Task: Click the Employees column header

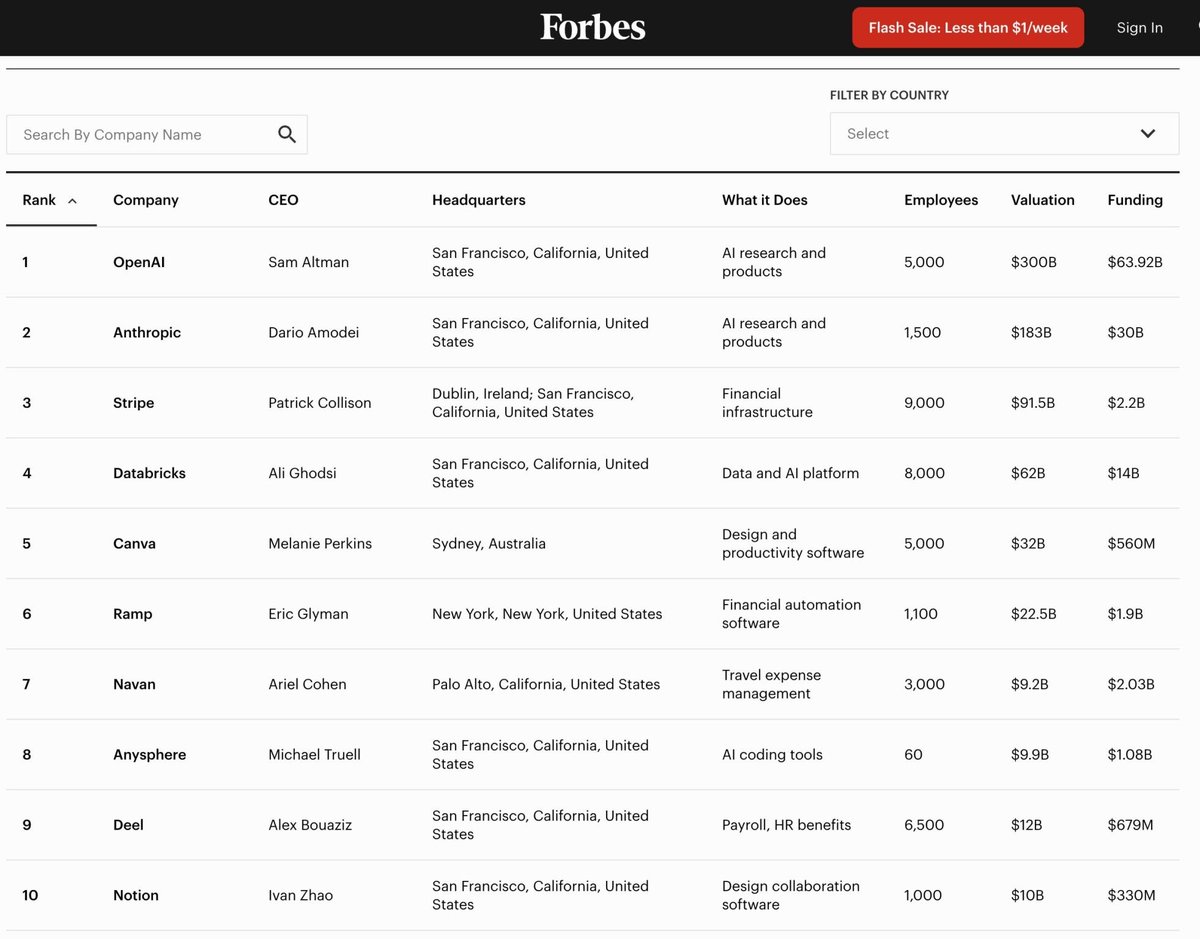Action: [x=941, y=200]
